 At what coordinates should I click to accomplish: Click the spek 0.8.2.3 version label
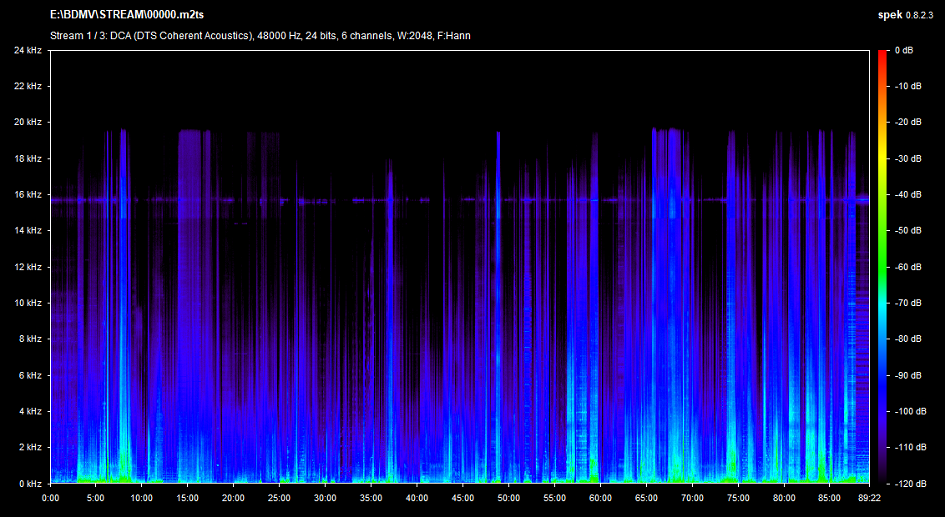(906, 16)
